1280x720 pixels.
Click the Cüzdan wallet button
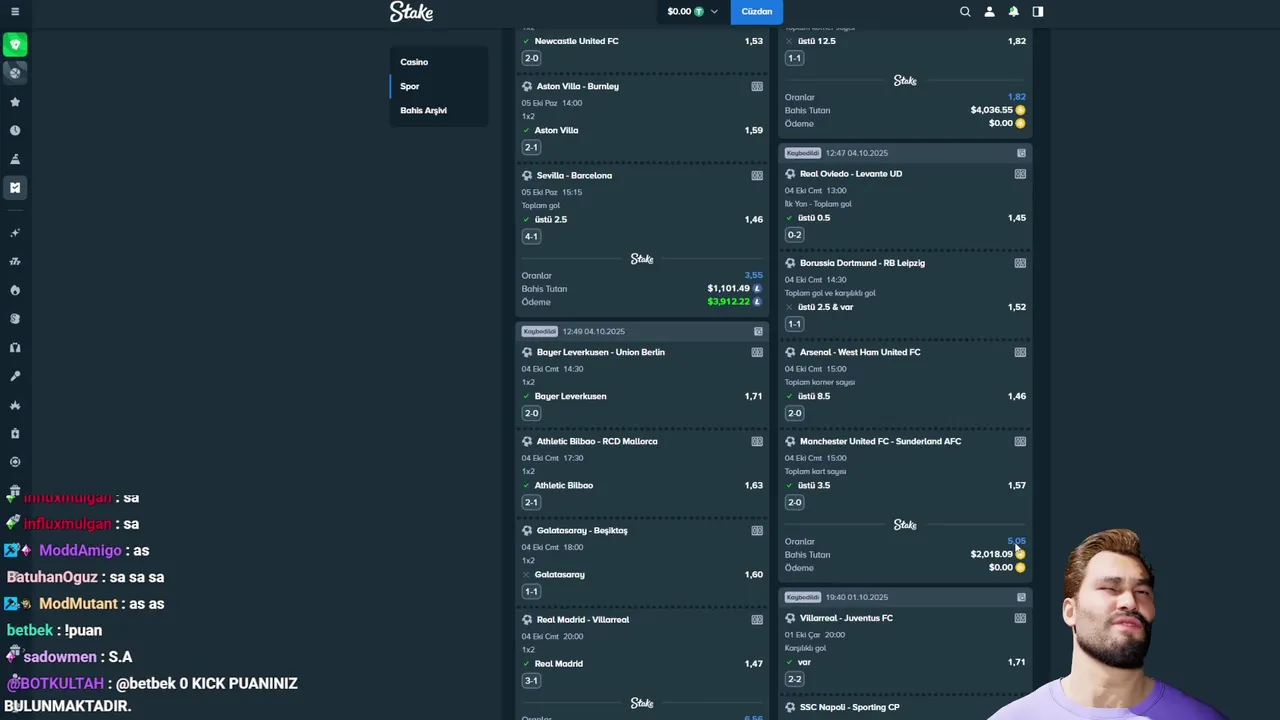(x=756, y=12)
